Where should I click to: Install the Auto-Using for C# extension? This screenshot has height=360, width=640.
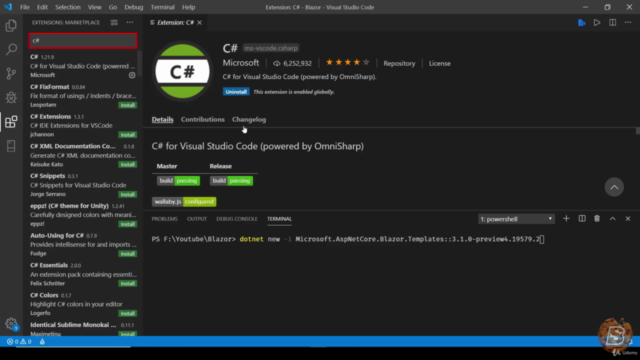127,254
